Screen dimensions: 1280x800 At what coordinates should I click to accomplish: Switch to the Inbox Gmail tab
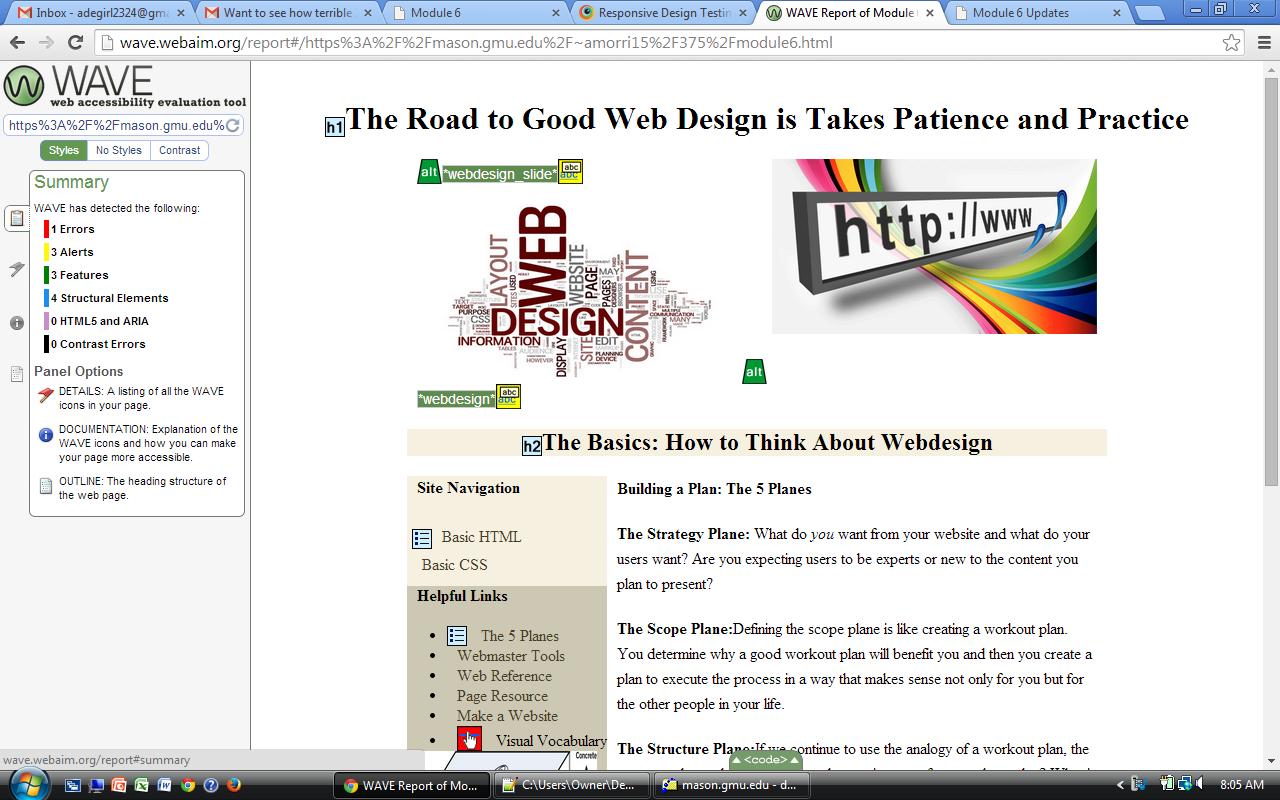[96, 13]
